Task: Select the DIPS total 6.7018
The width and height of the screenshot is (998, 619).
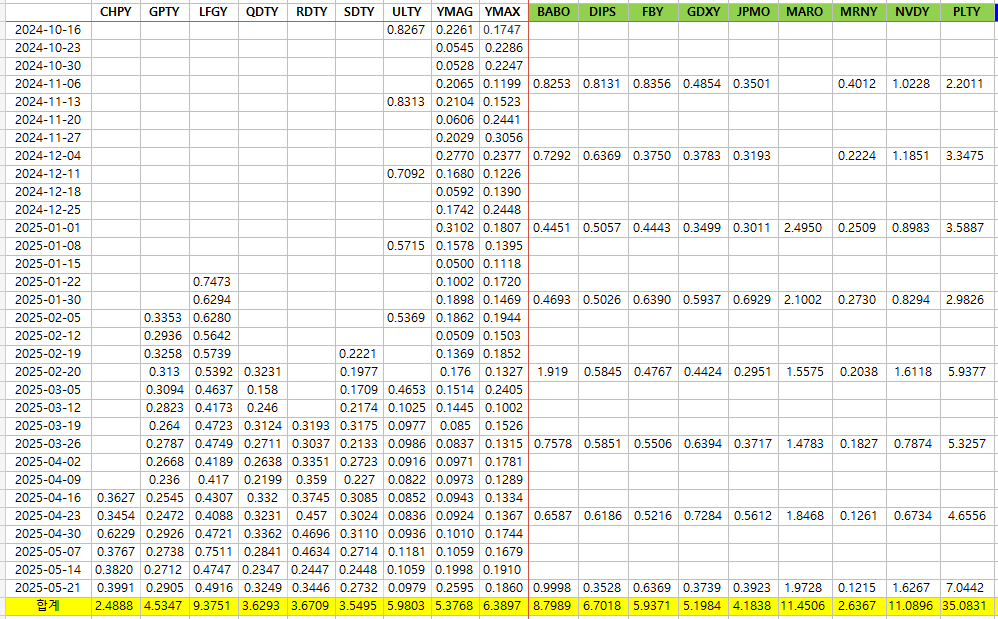Action: [x=602, y=606]
